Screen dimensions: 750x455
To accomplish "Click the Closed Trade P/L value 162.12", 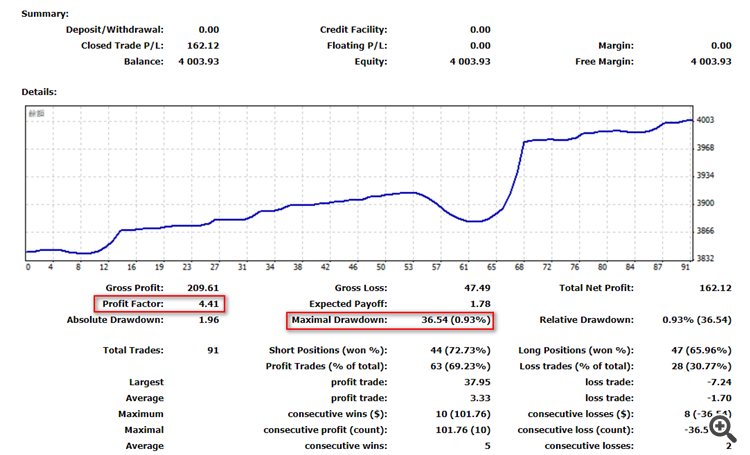I will (x=203, y=45).
